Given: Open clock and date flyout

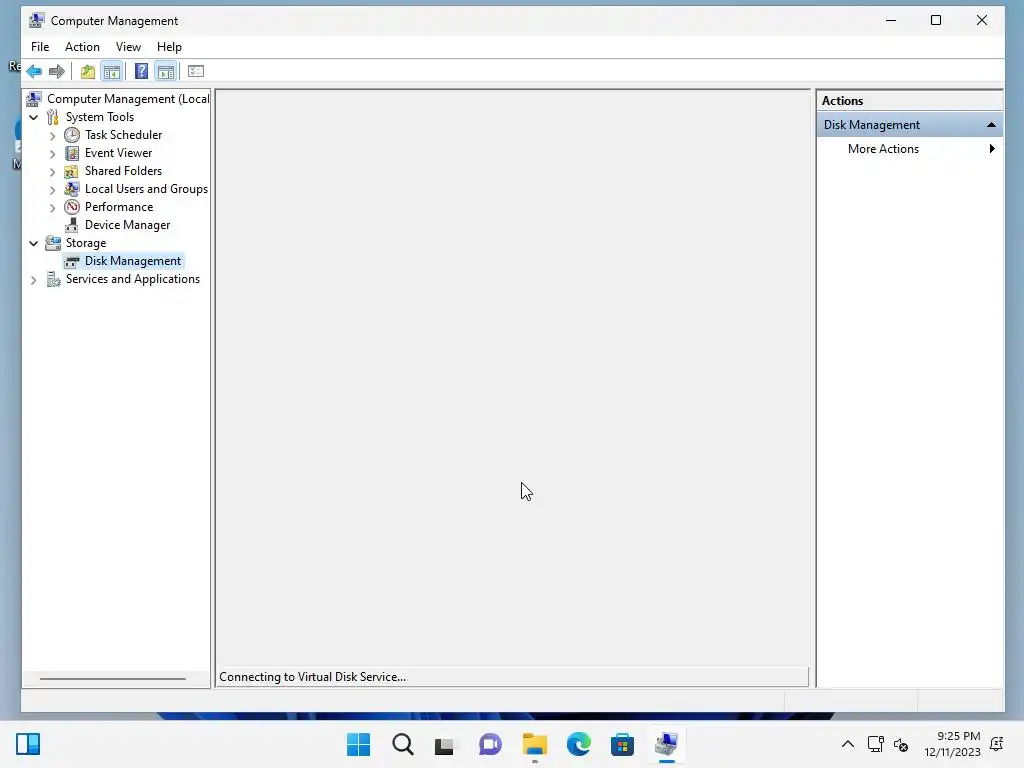Looking at the screenshot, I should (x=952, y=744).
